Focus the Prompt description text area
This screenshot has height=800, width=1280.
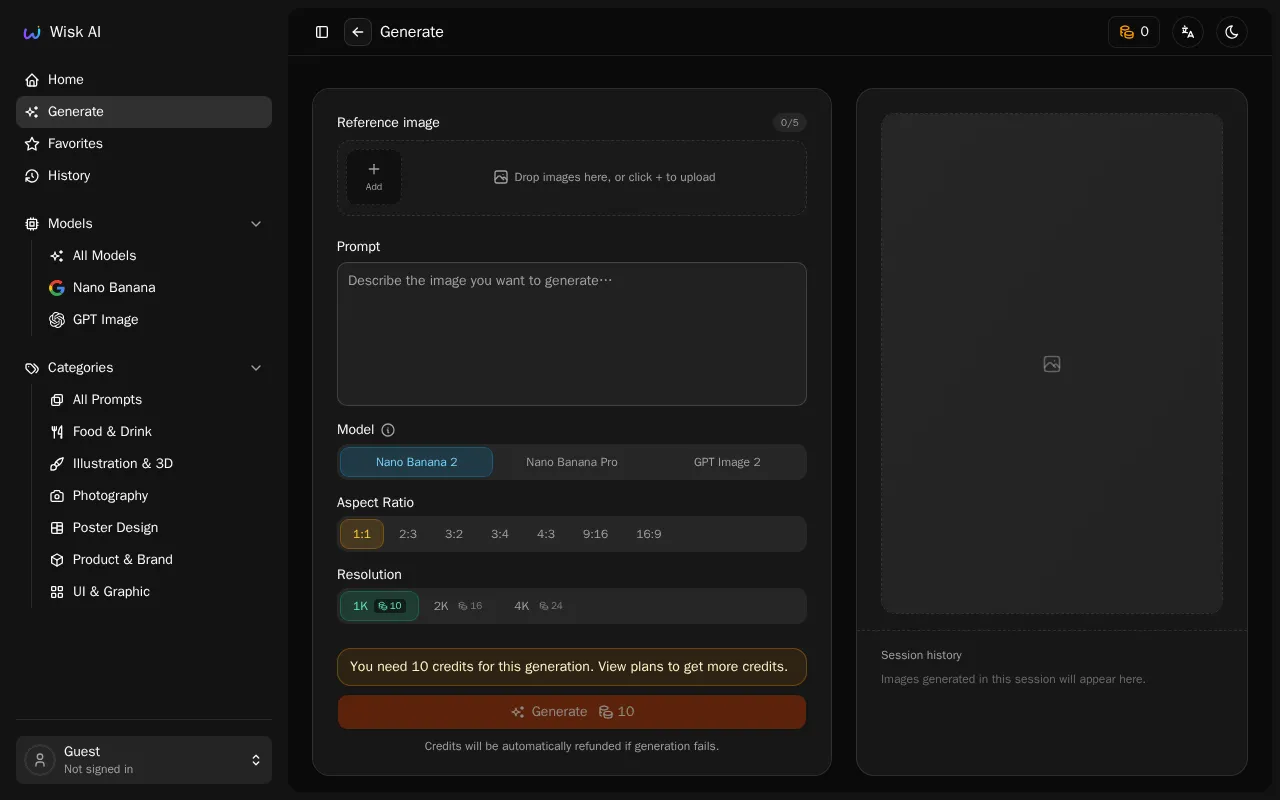pyautogui.click(x=572, y=334)
